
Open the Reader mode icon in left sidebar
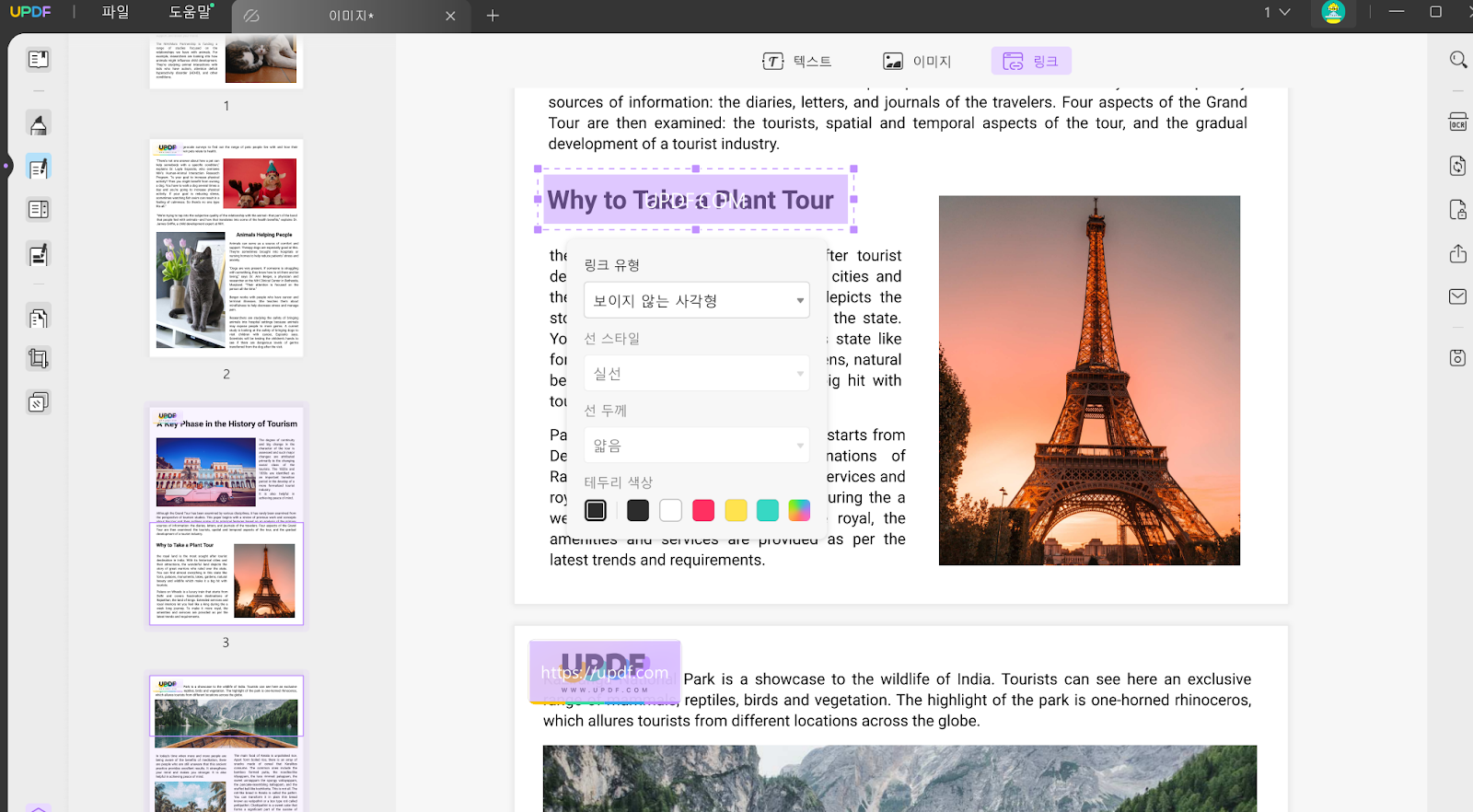38,60
